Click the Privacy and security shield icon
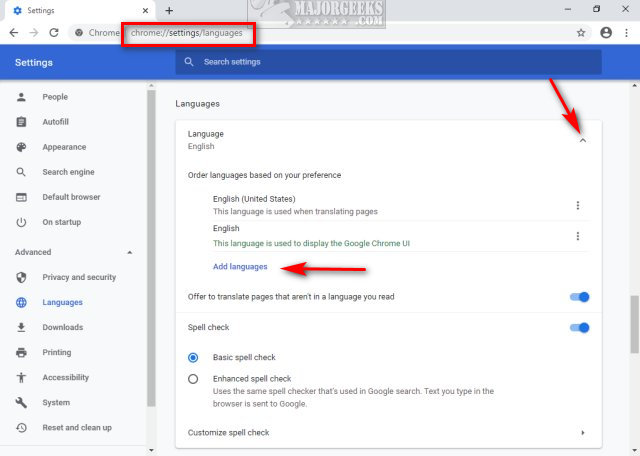The image size is (640, 456). [x=21, y=277]
